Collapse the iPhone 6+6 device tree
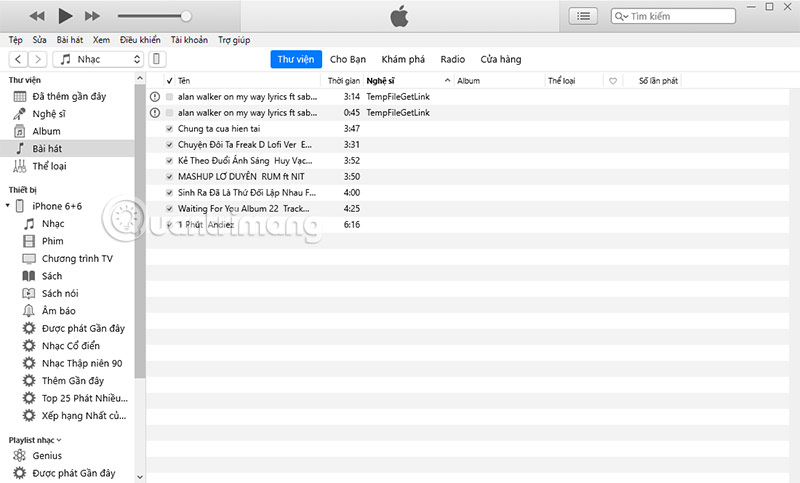 [8, 206]
